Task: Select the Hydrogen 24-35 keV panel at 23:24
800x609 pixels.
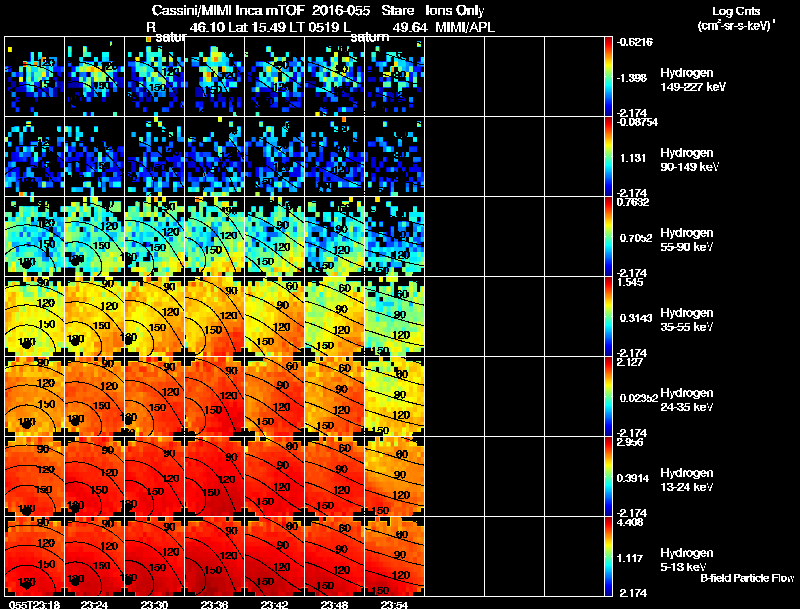Action: (94, 397)
